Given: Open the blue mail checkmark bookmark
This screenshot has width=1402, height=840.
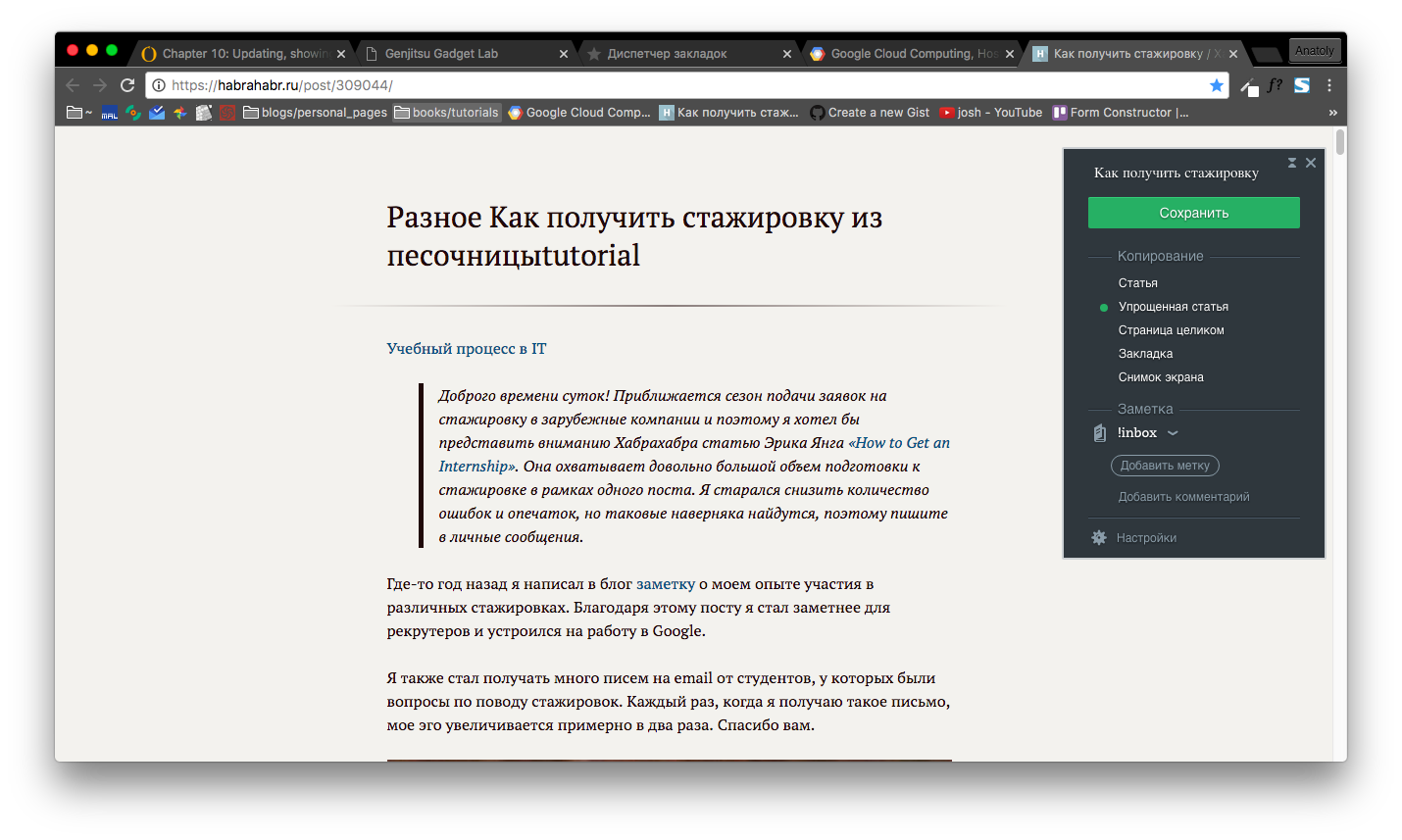Looking at the screenshot, I should [x=157, y=113].
